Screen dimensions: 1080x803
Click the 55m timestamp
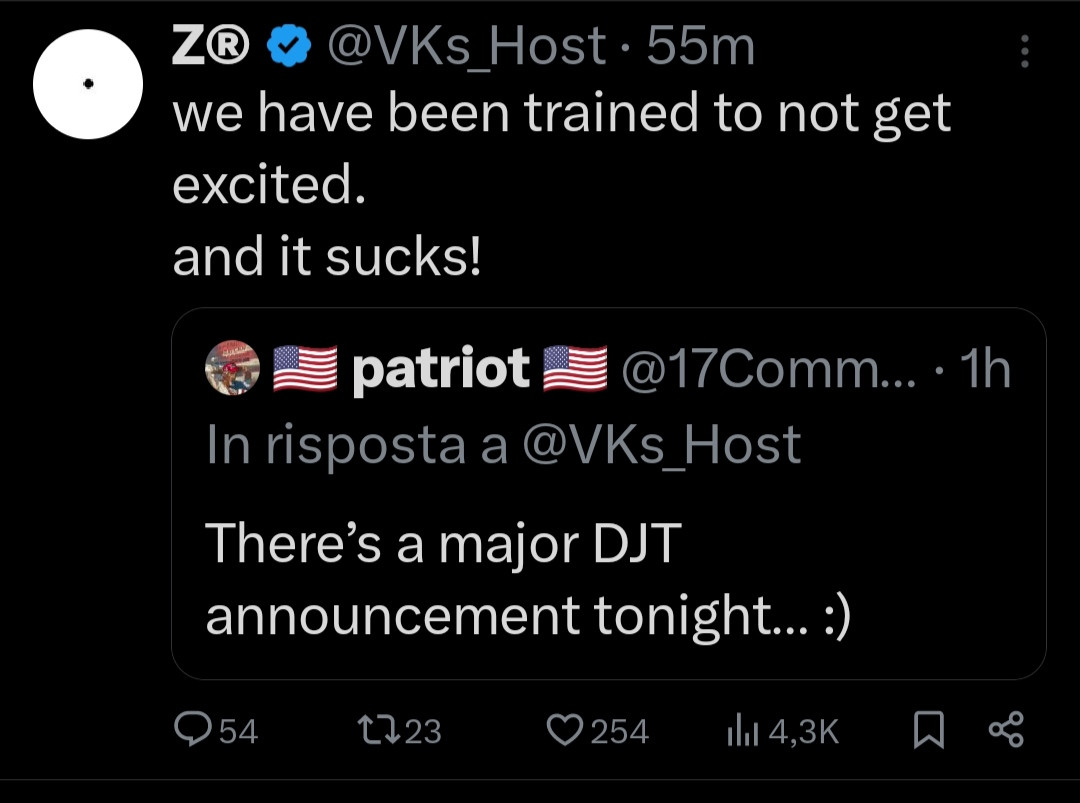point(700,47)
